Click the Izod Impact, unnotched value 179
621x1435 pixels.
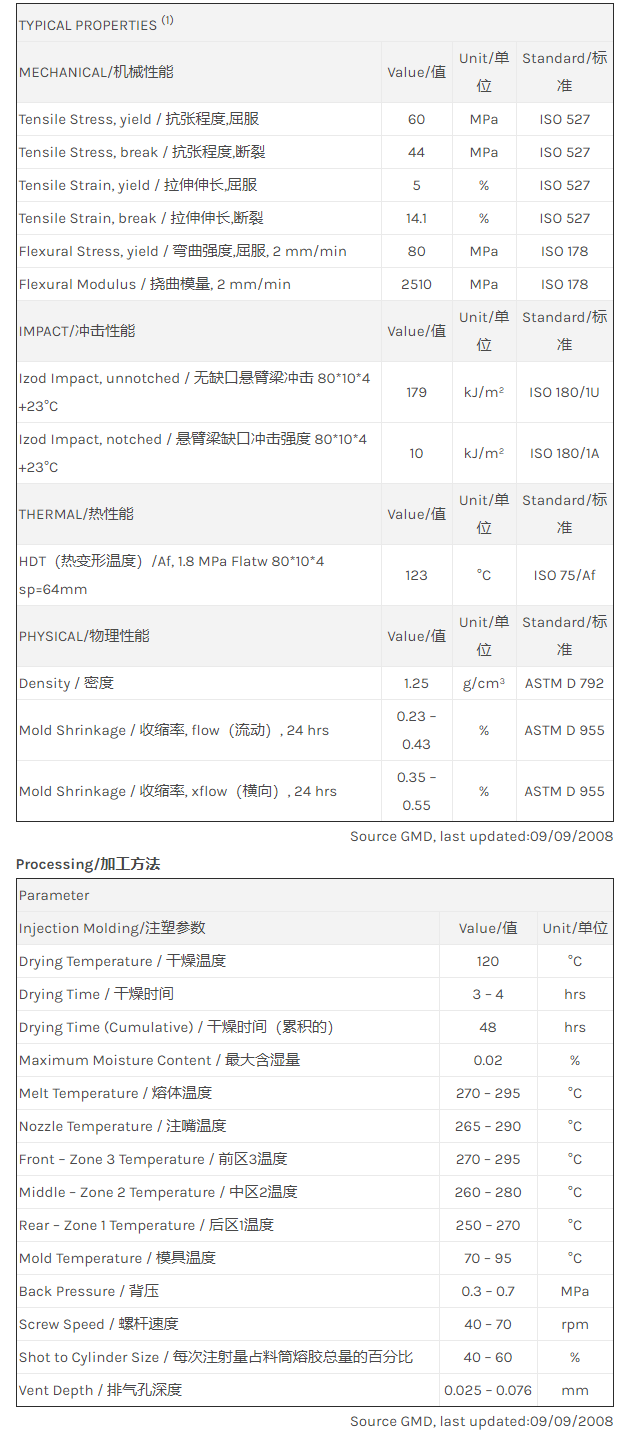click(x=416, y=392)
